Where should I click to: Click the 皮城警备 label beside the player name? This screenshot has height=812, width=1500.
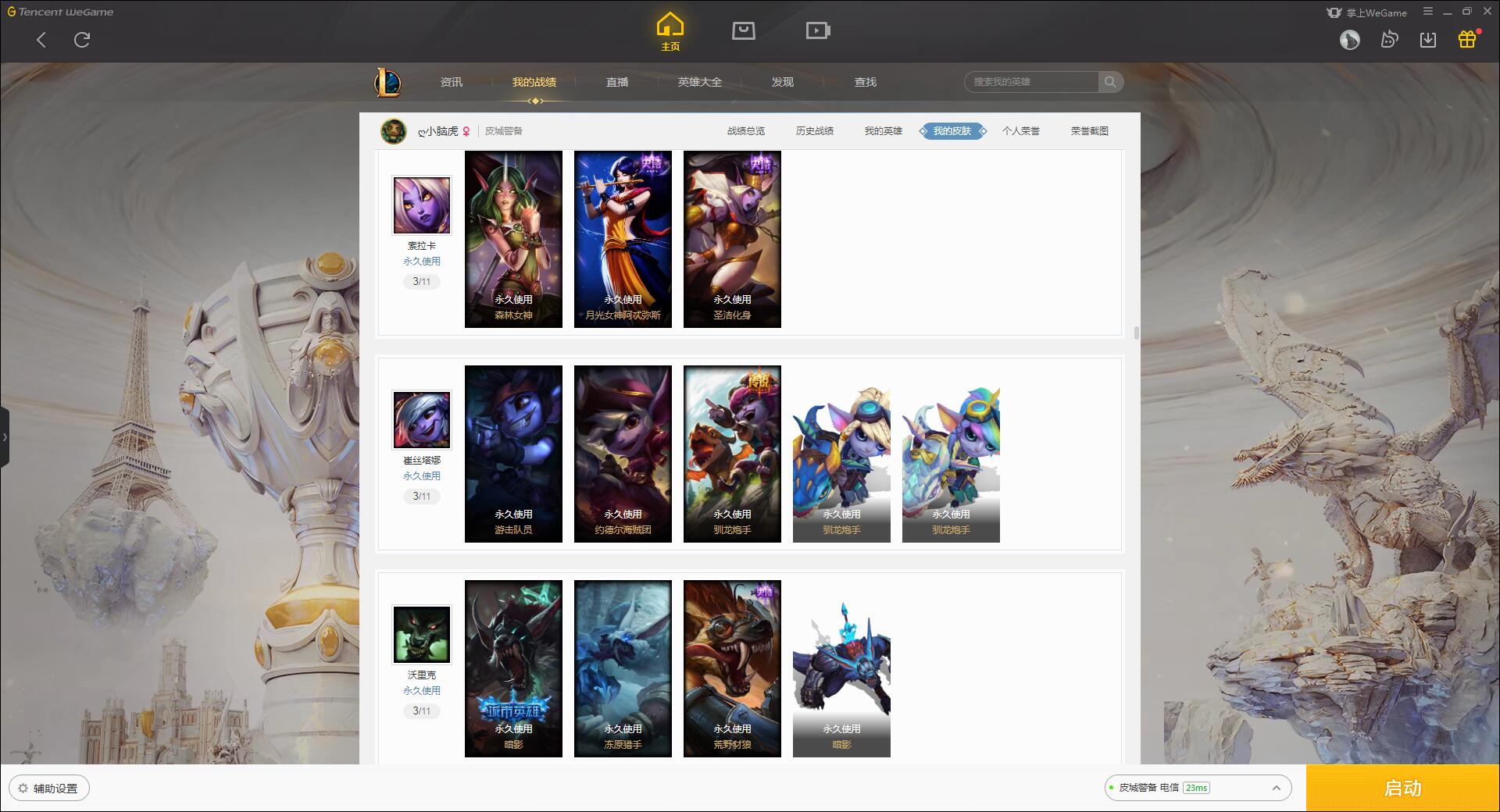pos(504,131)
